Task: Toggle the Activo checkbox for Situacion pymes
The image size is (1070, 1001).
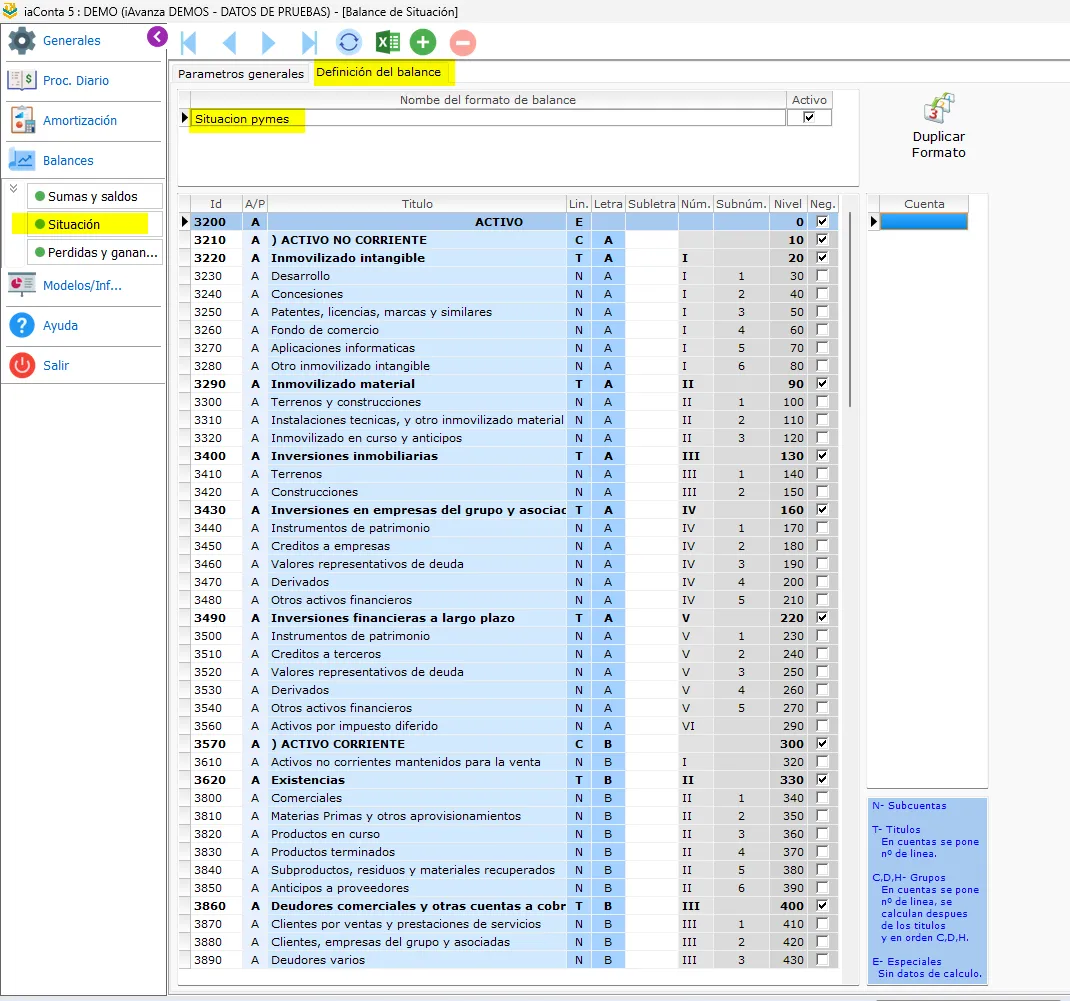Action: [x=809, y=117]
